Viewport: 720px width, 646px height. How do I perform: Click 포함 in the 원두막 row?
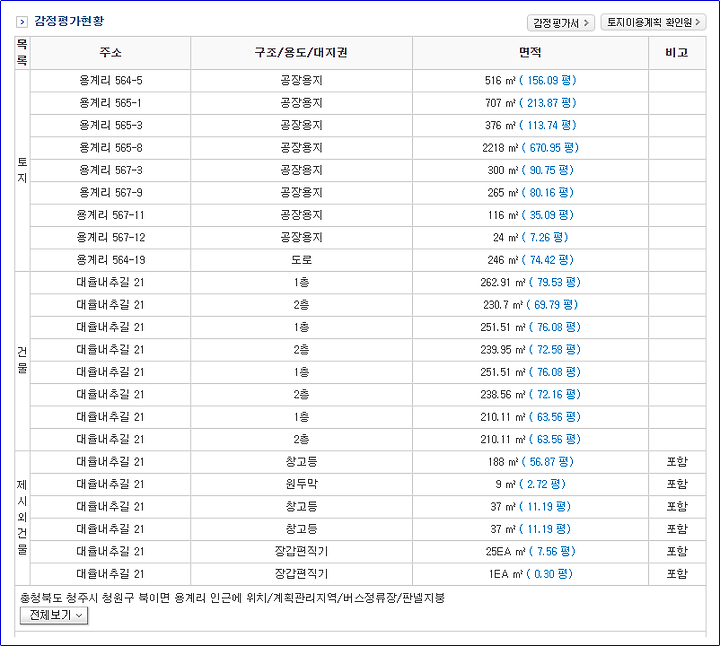point(677,484)
